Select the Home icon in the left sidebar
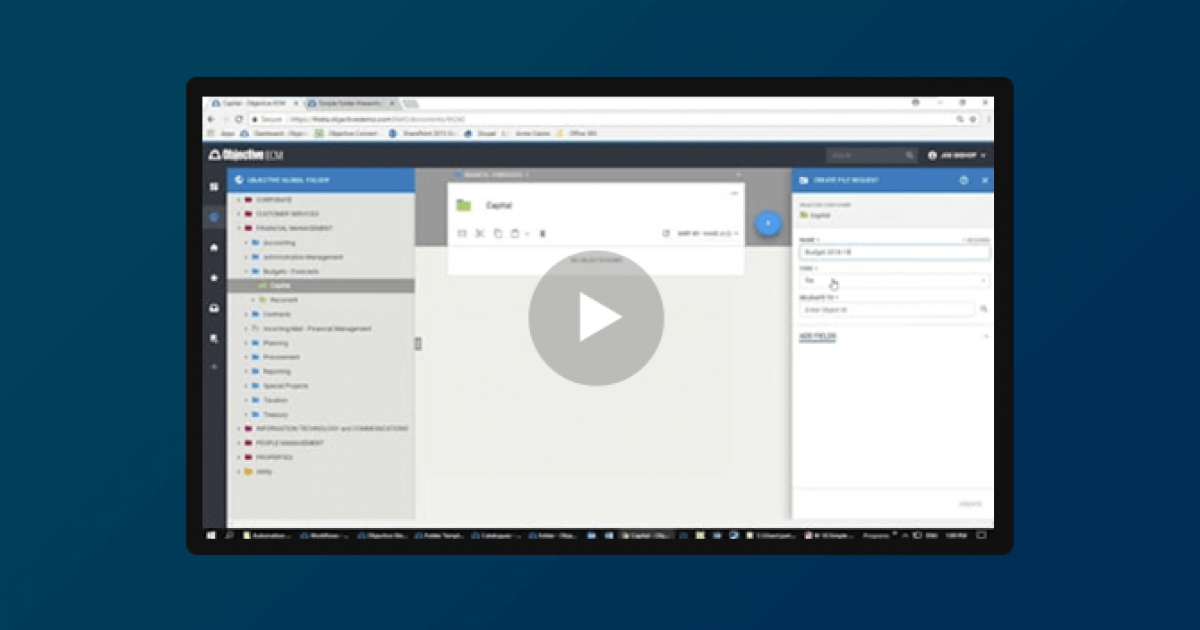The image size is (1200, 630). click(x=214, y=248)
